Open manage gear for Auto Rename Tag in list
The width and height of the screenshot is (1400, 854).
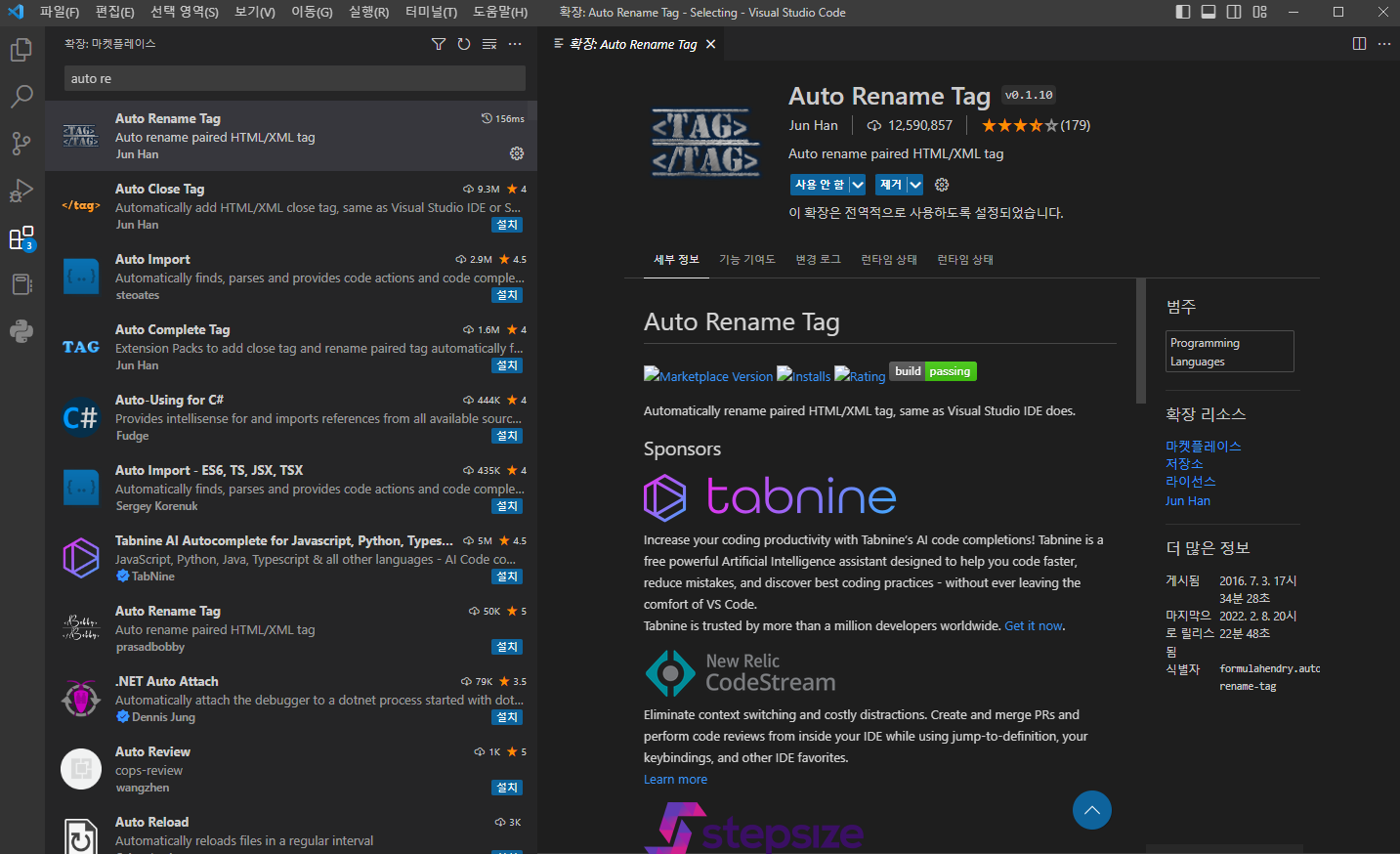[x=517, y=153]
